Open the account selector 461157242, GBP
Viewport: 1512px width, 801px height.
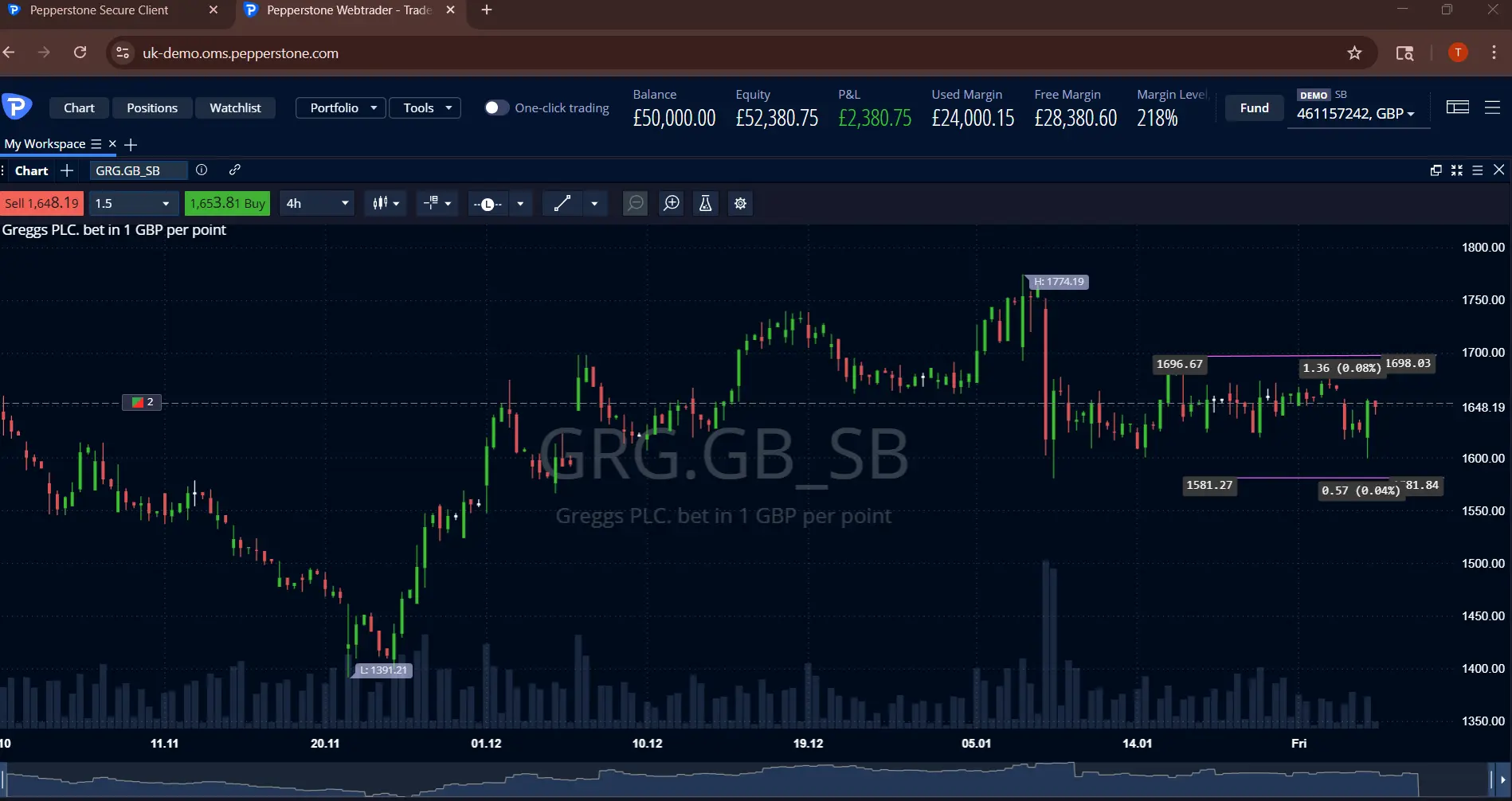[1355, 114]
